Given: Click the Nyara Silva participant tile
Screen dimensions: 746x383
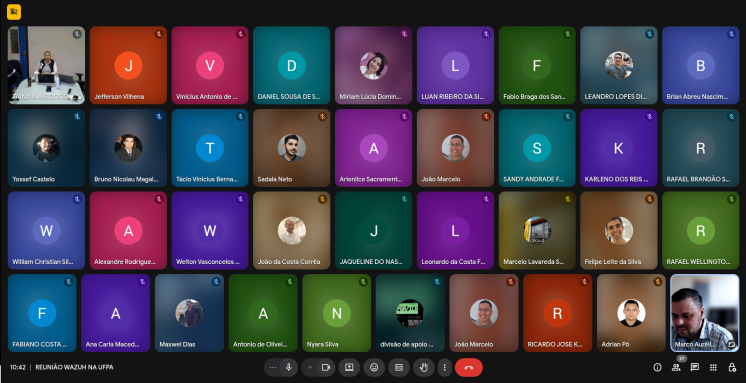Looking at the screenshot, I should pos(336,313).
